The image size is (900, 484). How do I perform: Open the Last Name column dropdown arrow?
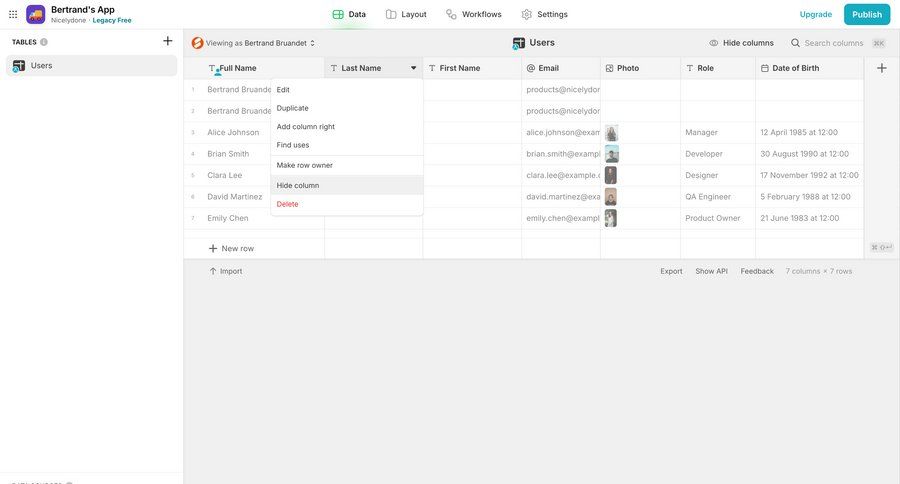[413, 68]
